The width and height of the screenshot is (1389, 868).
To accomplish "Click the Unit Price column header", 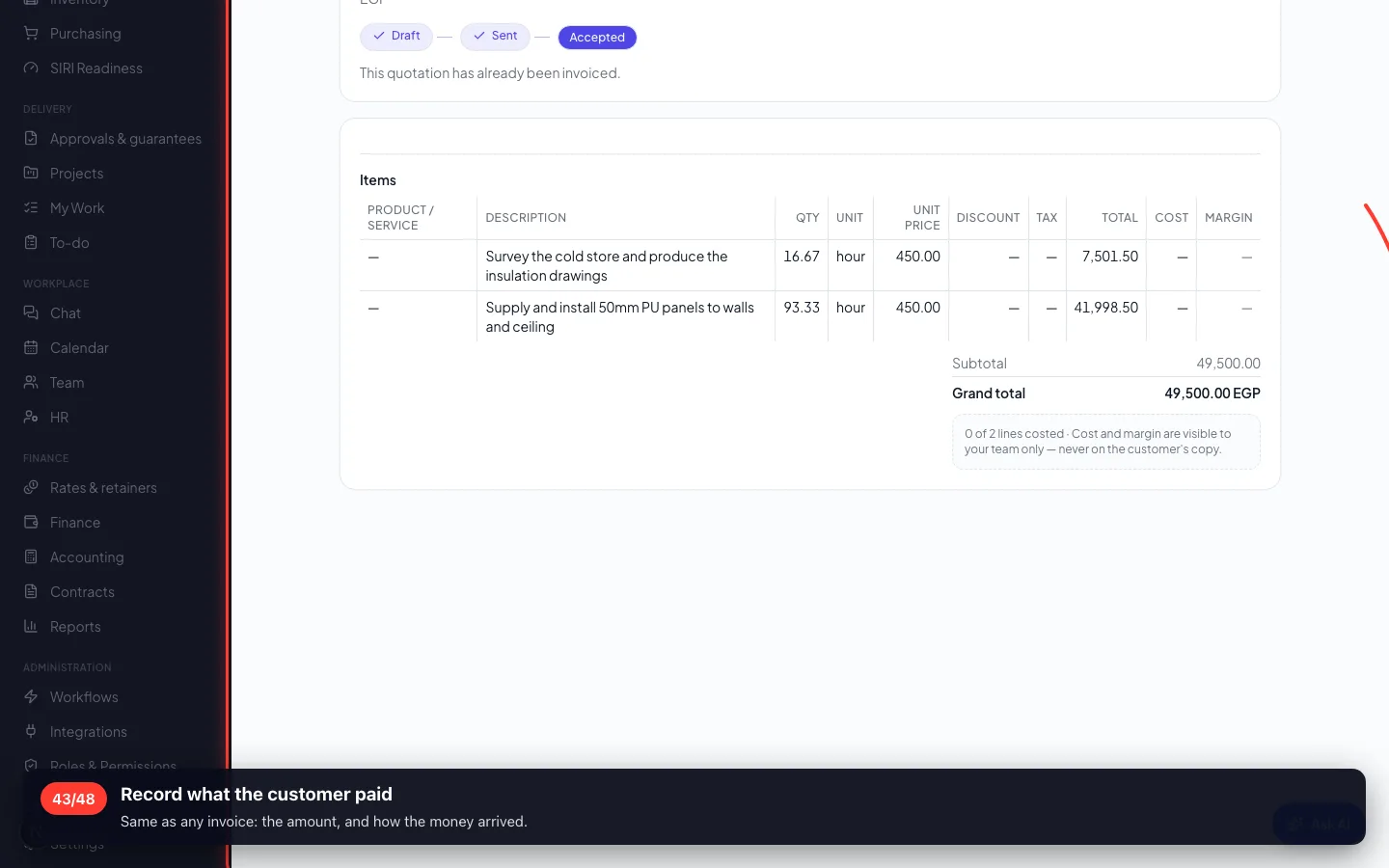I will coord(922,218).
